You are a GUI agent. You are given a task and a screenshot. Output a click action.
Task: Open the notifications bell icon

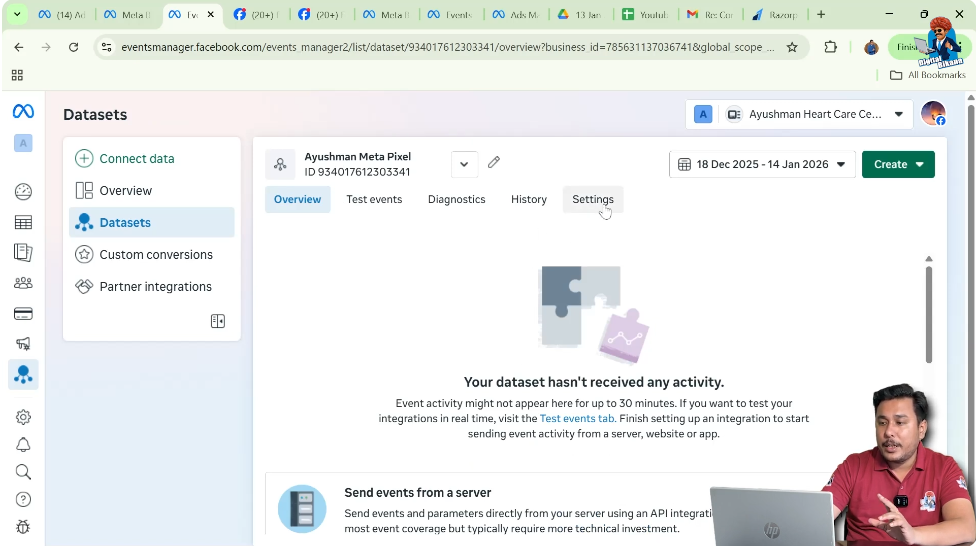pos(23,445)
